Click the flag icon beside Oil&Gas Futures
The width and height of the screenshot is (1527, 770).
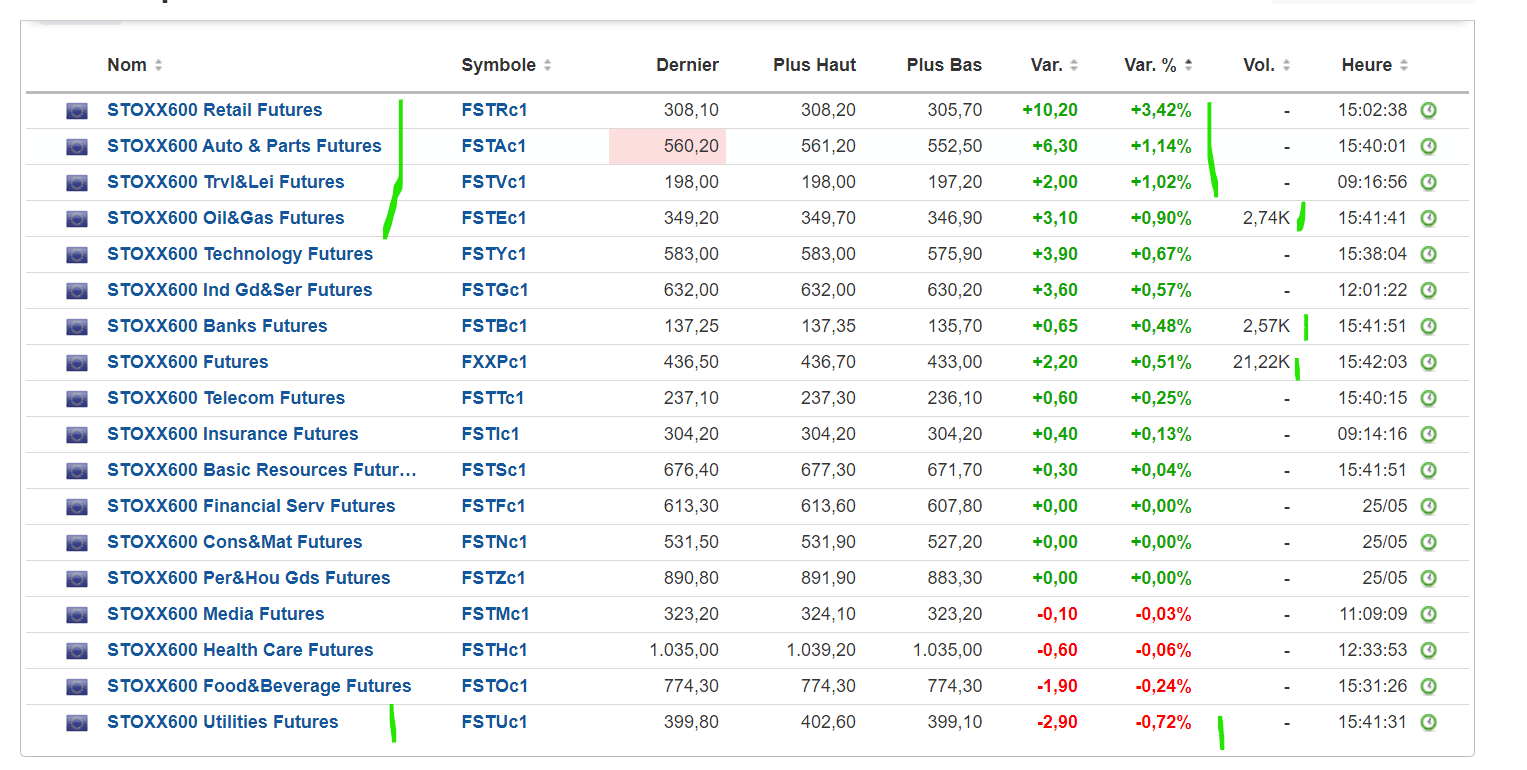coord(77,218)
